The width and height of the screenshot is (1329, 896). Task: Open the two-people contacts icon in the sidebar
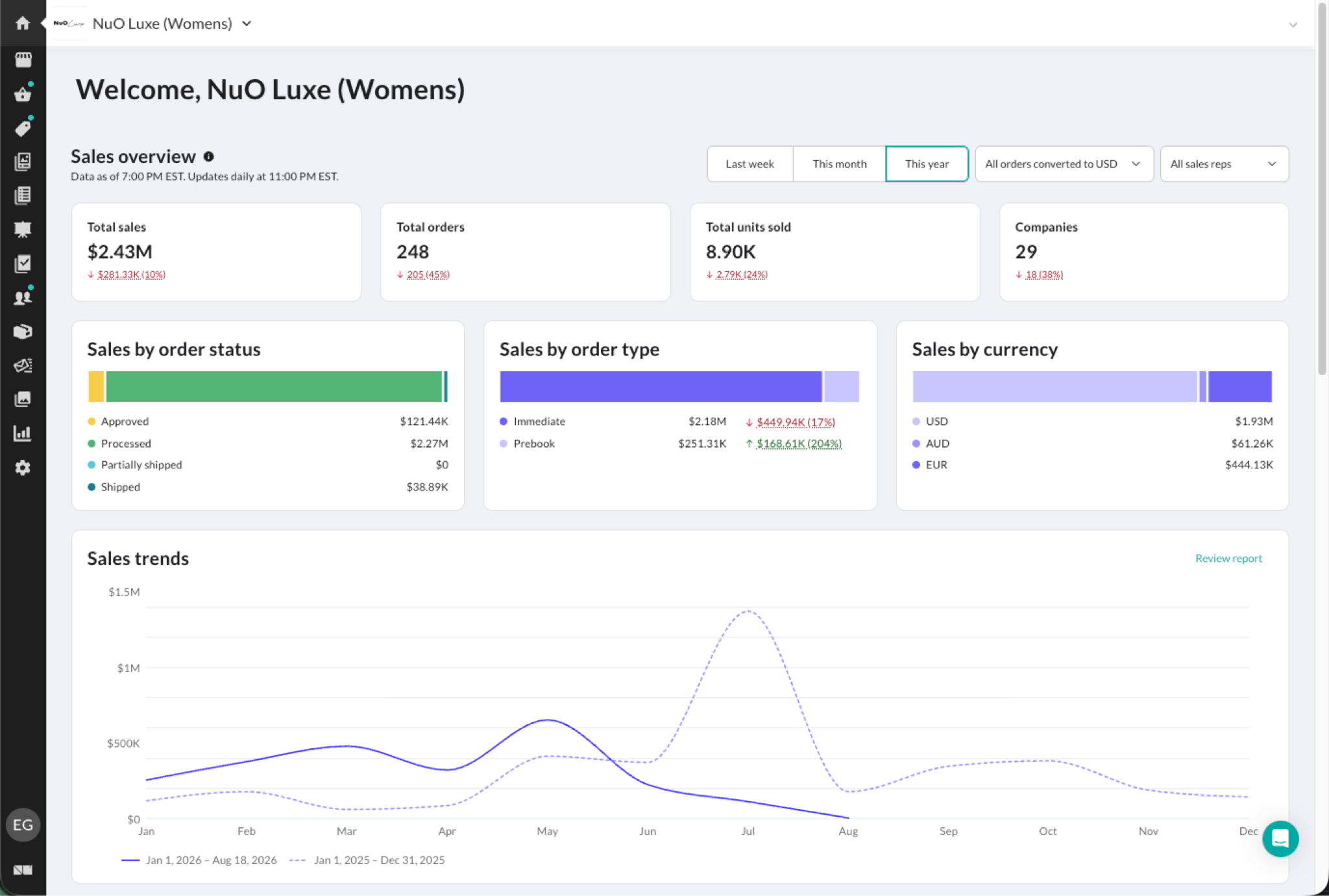[x=23, y=298]
